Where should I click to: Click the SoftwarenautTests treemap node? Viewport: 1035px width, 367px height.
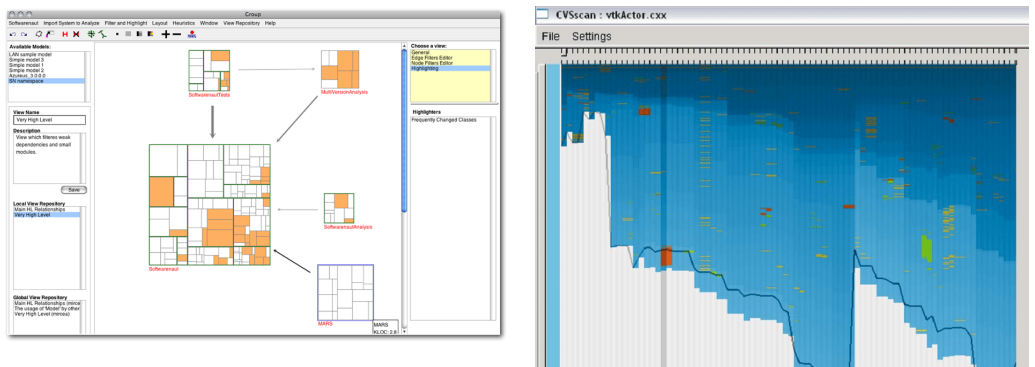tap(209, 71)
